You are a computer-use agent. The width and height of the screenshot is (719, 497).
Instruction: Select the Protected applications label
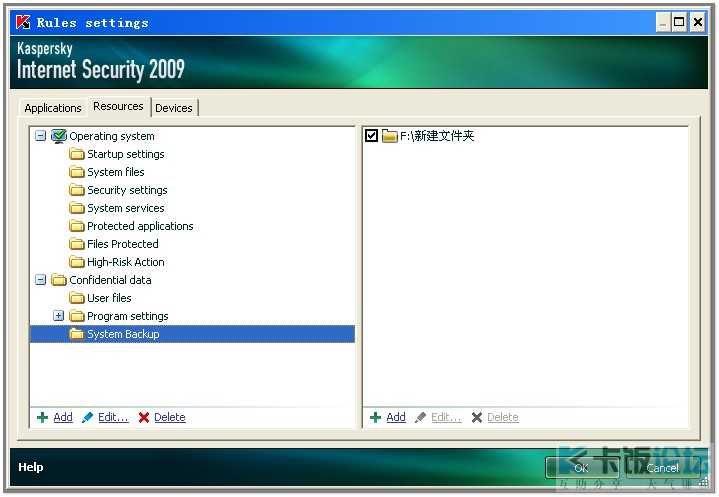140,226
